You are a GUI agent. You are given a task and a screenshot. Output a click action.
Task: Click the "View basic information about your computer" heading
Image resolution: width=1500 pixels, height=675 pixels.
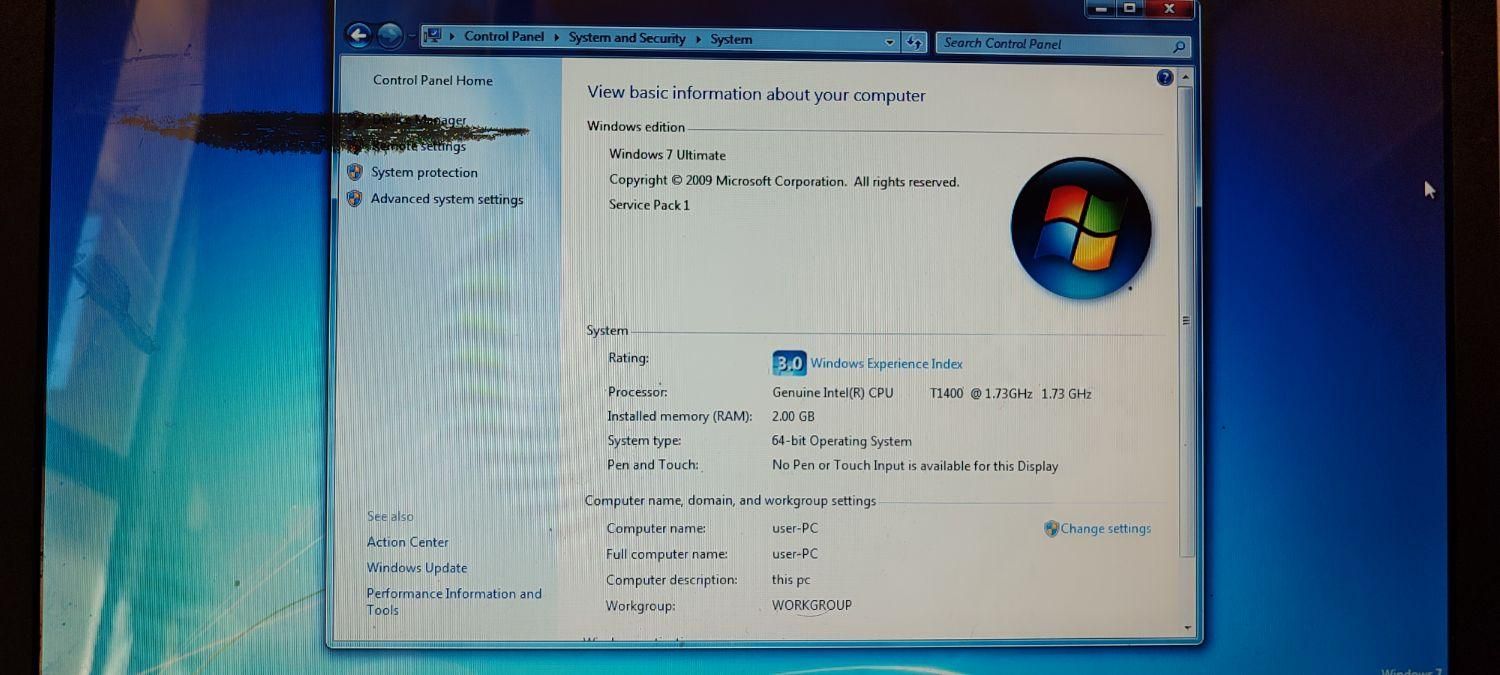point(756,94)
